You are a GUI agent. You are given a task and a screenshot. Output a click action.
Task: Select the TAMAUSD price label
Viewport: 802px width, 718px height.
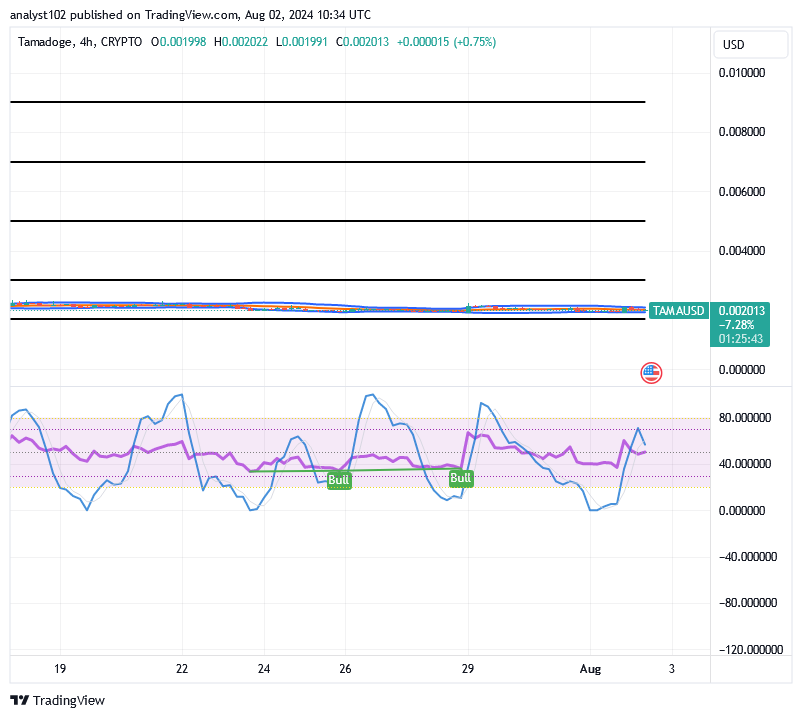(680, 311)
